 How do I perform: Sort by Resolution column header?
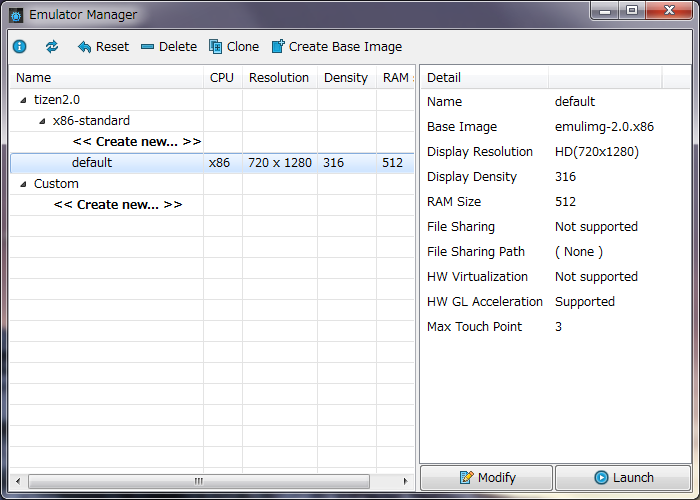pyautogui.click(x=280, y=78)
